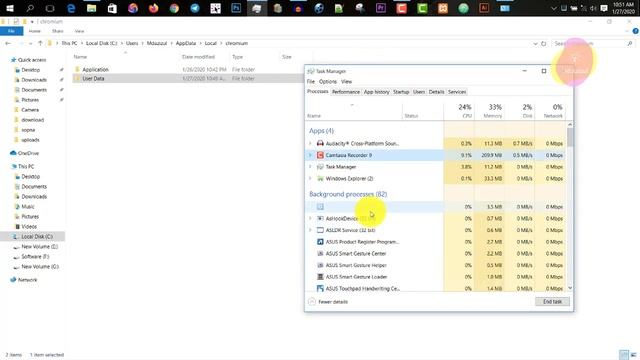Open the notification center icon in the system tray
The width and height of the screenshot is (640, 360).
[x=604, y=8]
